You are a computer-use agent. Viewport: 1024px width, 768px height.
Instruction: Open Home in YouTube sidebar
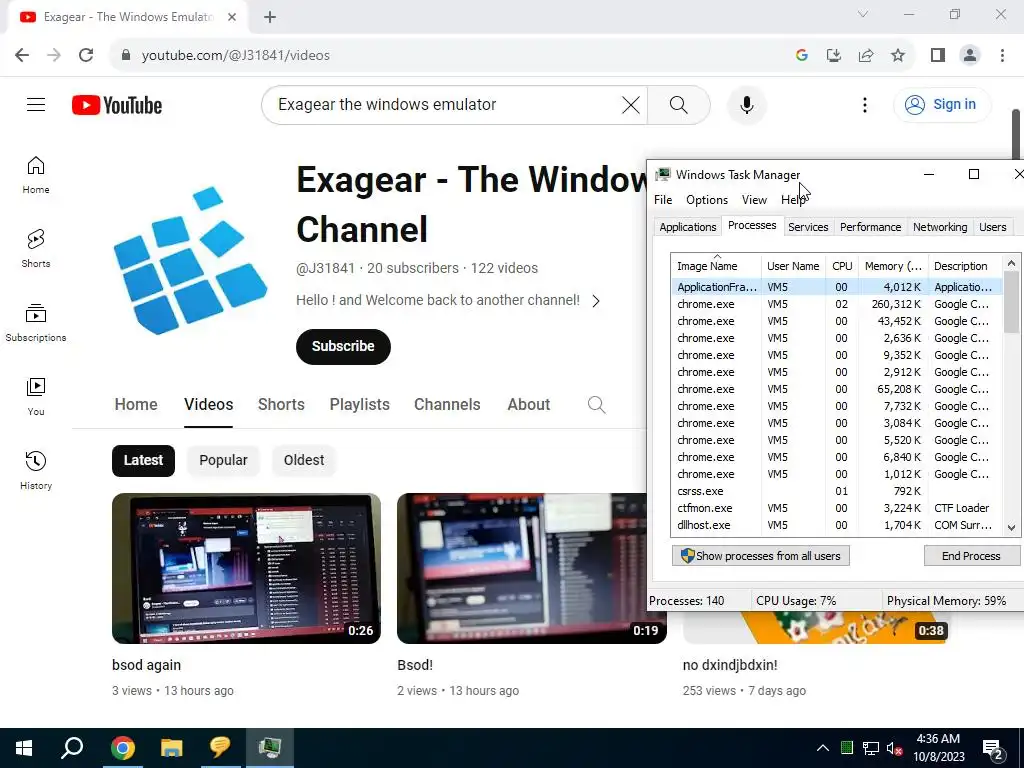(x=36, y=175)
